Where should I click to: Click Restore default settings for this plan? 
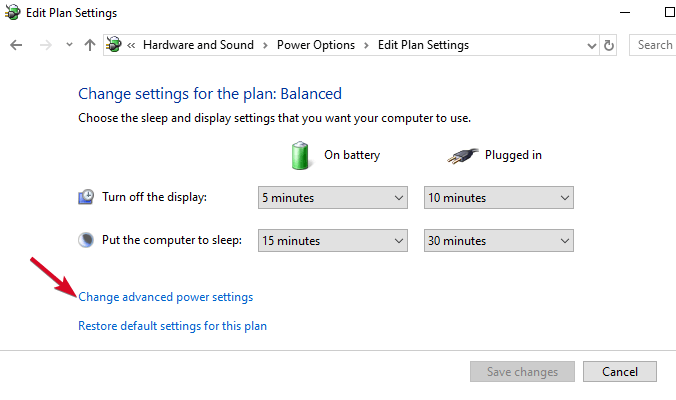point(172,326)
